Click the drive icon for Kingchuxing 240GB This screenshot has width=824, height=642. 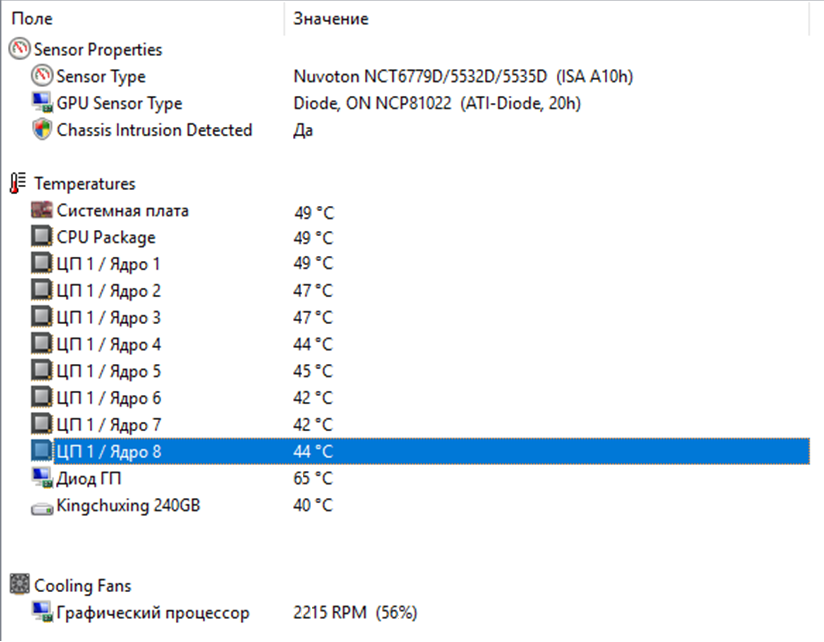click(42, 508)
